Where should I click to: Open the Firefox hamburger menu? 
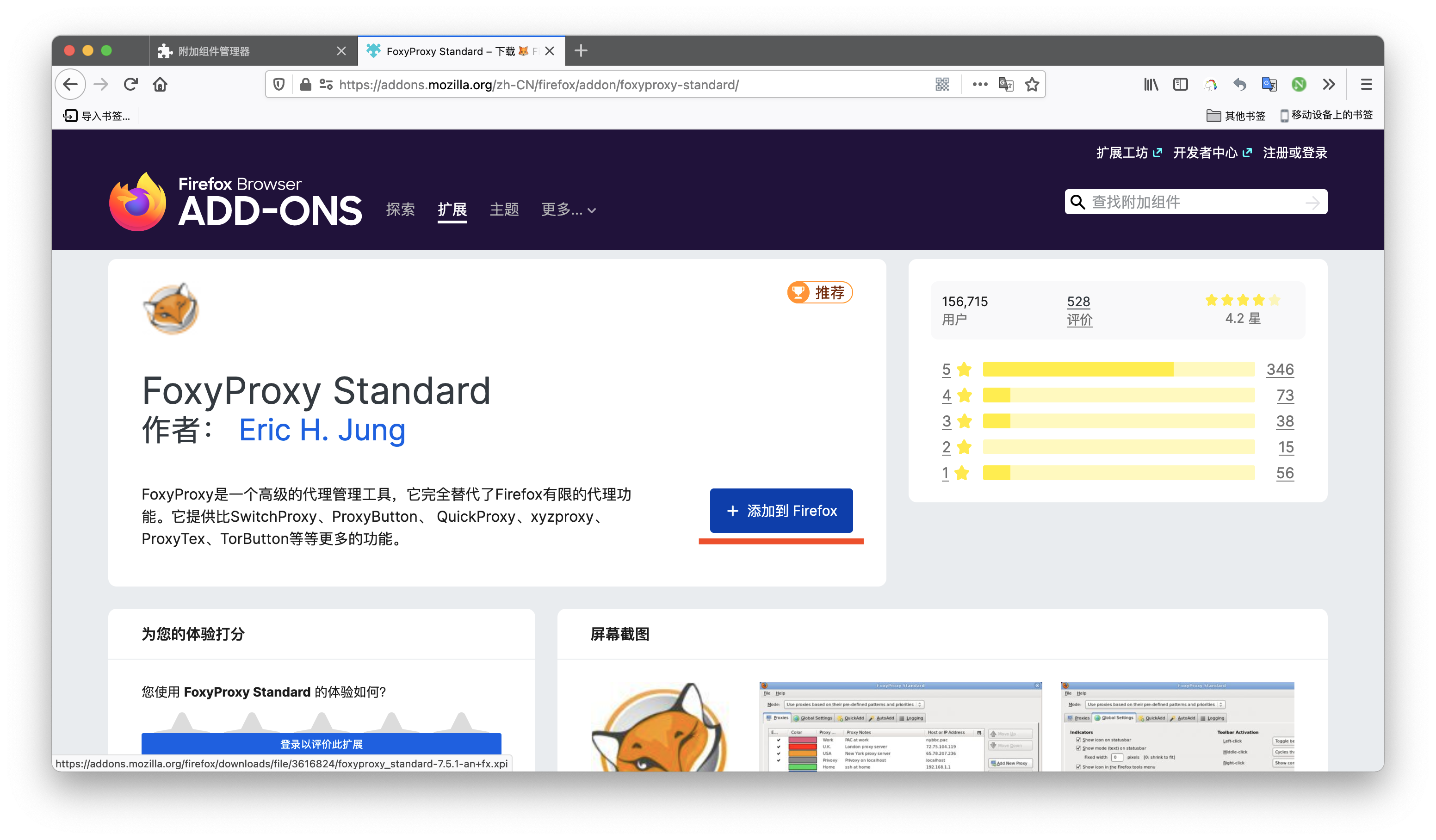[1366, 84]
